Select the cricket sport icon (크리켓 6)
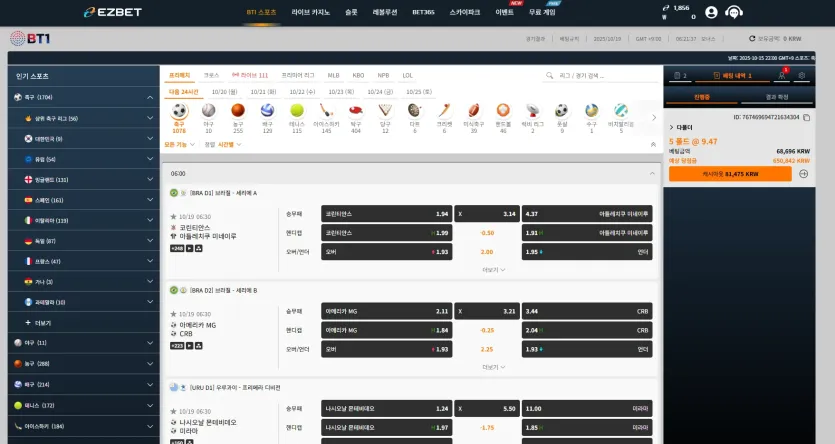The image size is (835, 444). tap(444, 110)
